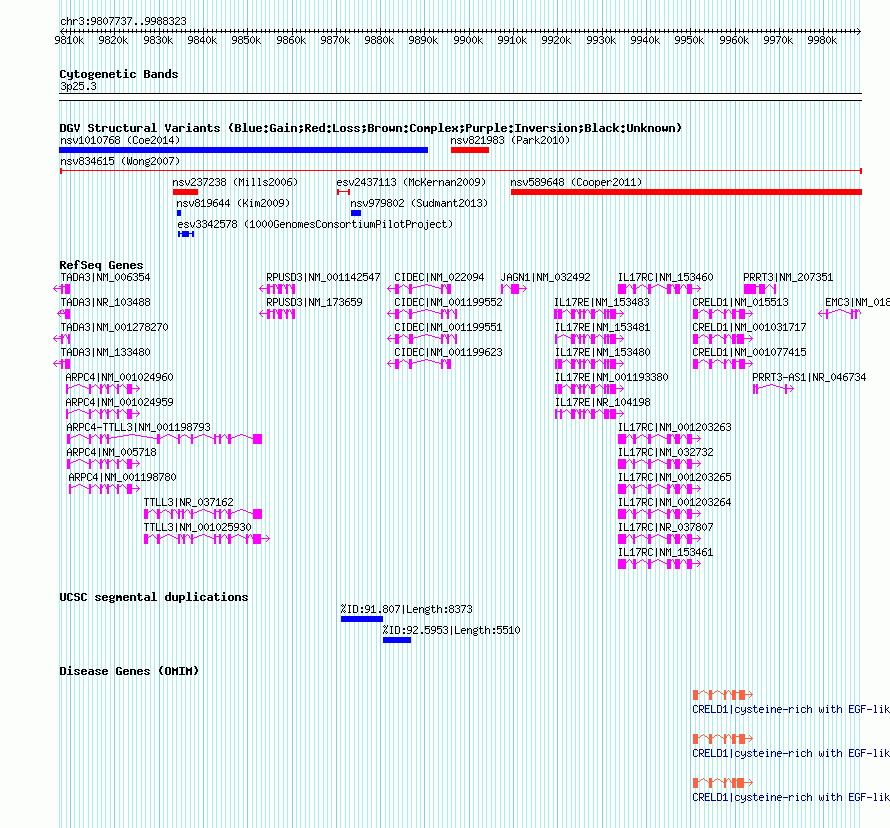Viewport: 890px width, 828px height.
Task: Click transcript label ARPC4|NM_005718
Action: tap(111, 452)
